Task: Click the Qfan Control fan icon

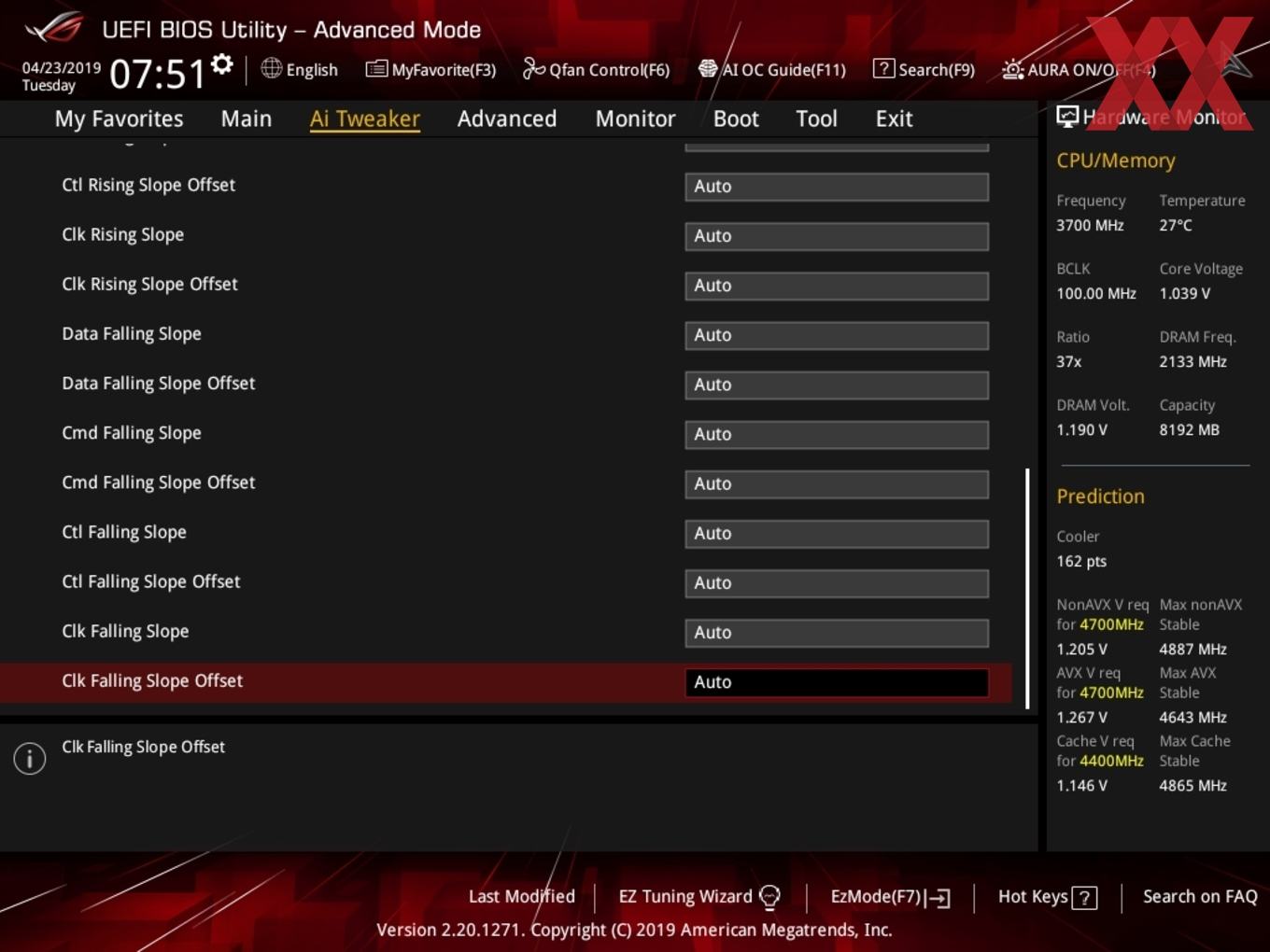Action: 533,68
